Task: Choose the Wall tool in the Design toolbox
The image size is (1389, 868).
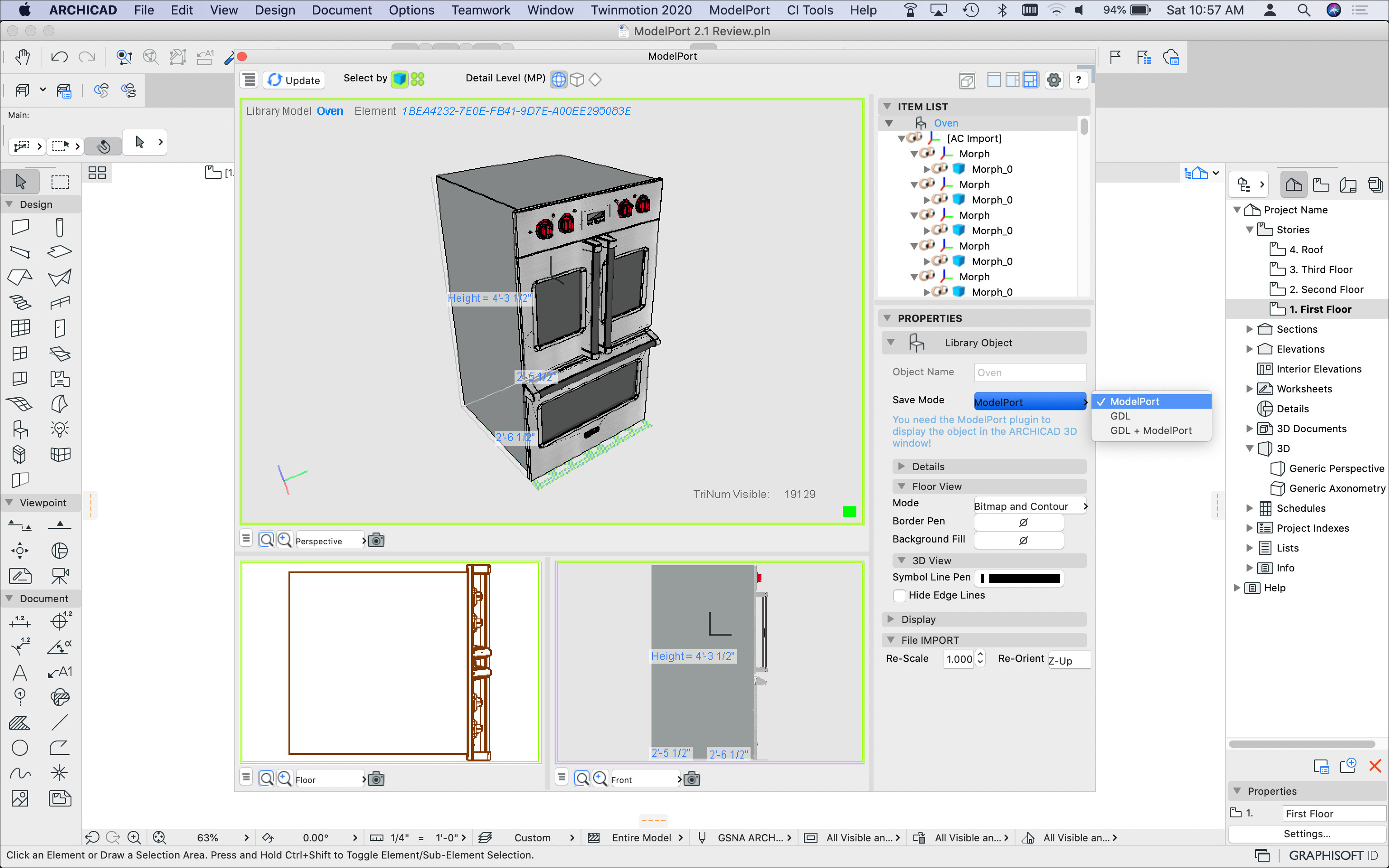Action: [20, 227]
